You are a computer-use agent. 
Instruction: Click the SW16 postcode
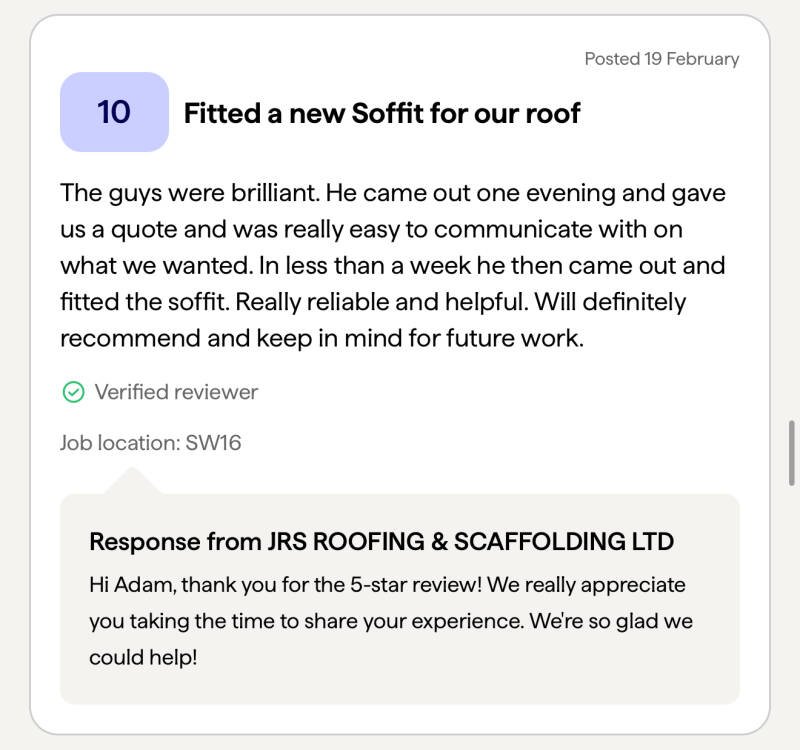point(214,442)
